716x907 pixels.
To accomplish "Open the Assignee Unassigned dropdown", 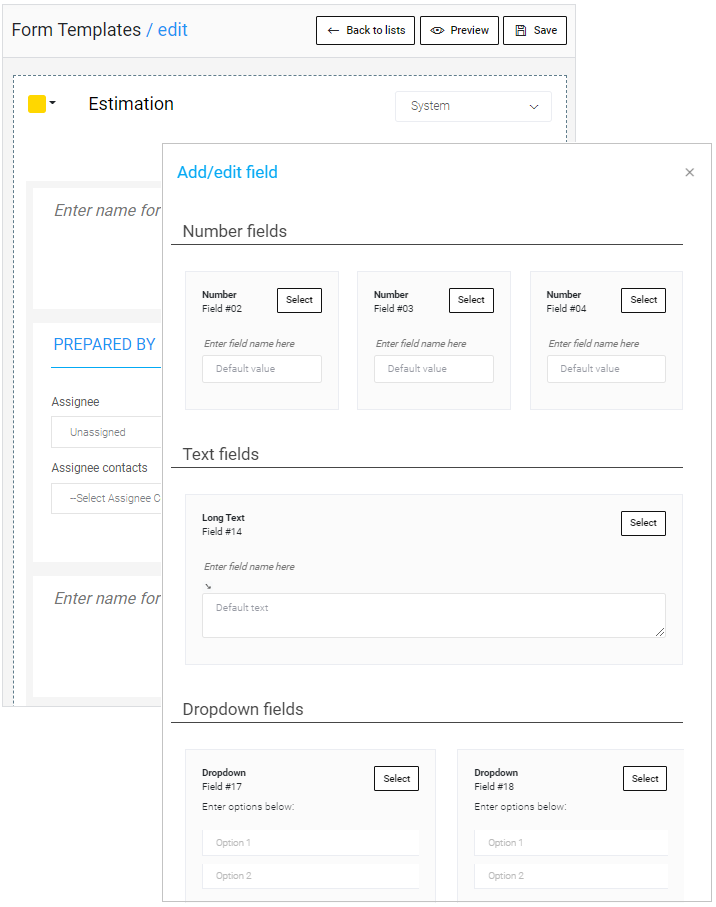I will tap(105, 433).
